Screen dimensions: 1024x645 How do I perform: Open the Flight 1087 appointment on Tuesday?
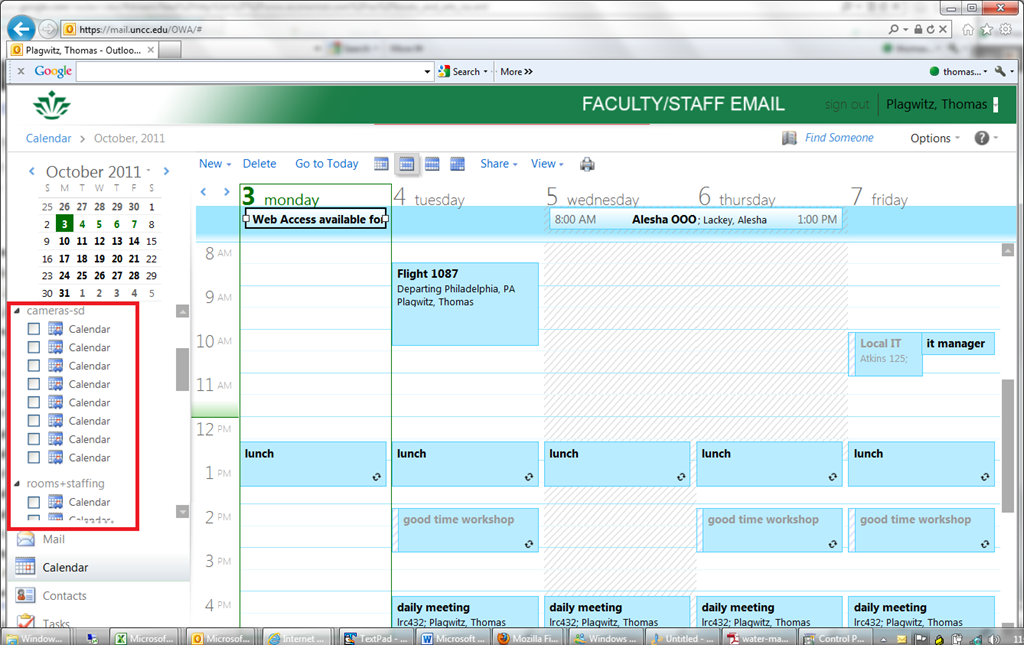tap(465, 303)
